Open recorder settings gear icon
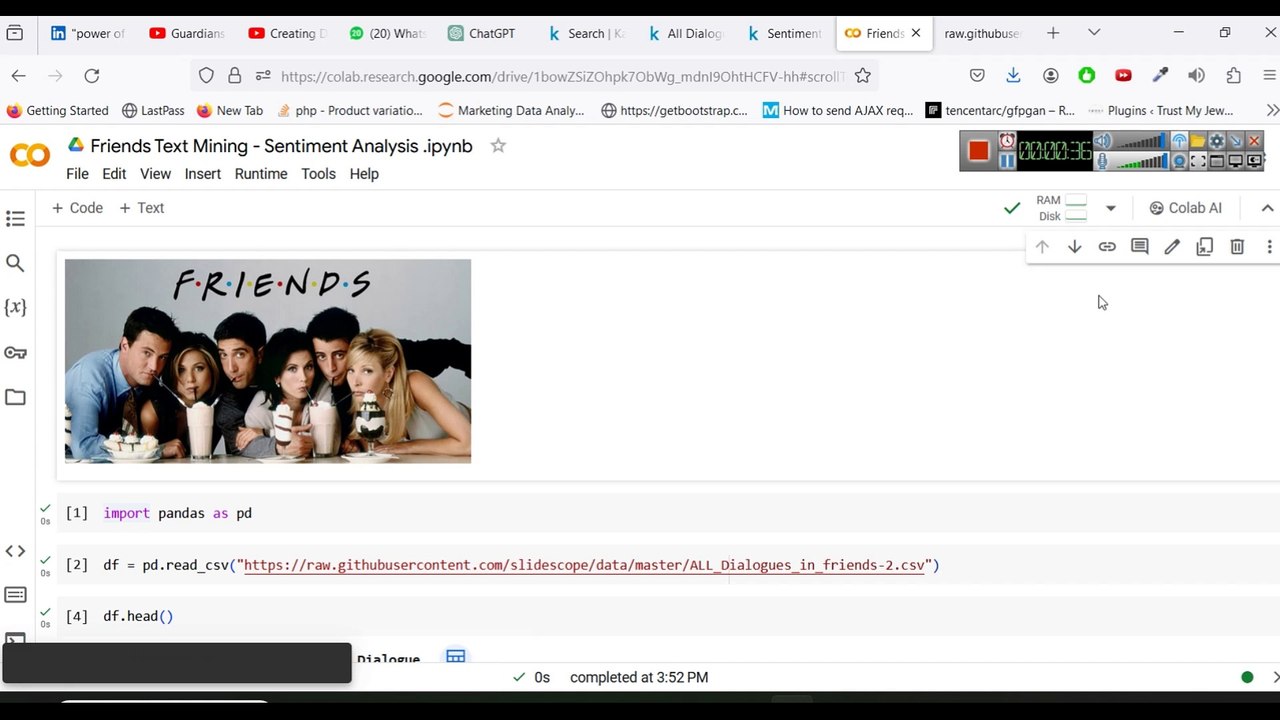Image resolution: width=1280 pixels, height=720 pixels. click(1217, 140)
